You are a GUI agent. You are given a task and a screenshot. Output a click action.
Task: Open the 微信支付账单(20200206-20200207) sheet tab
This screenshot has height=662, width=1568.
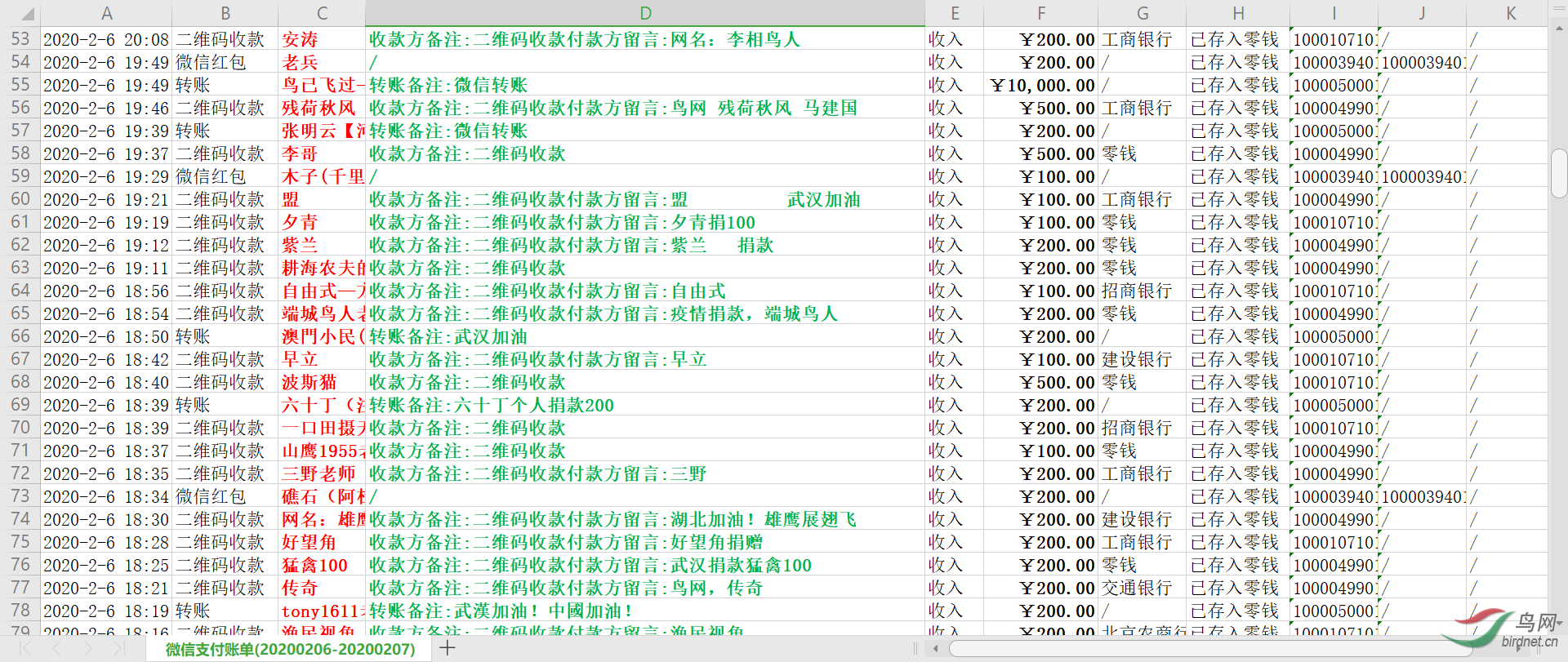(290, 649)
